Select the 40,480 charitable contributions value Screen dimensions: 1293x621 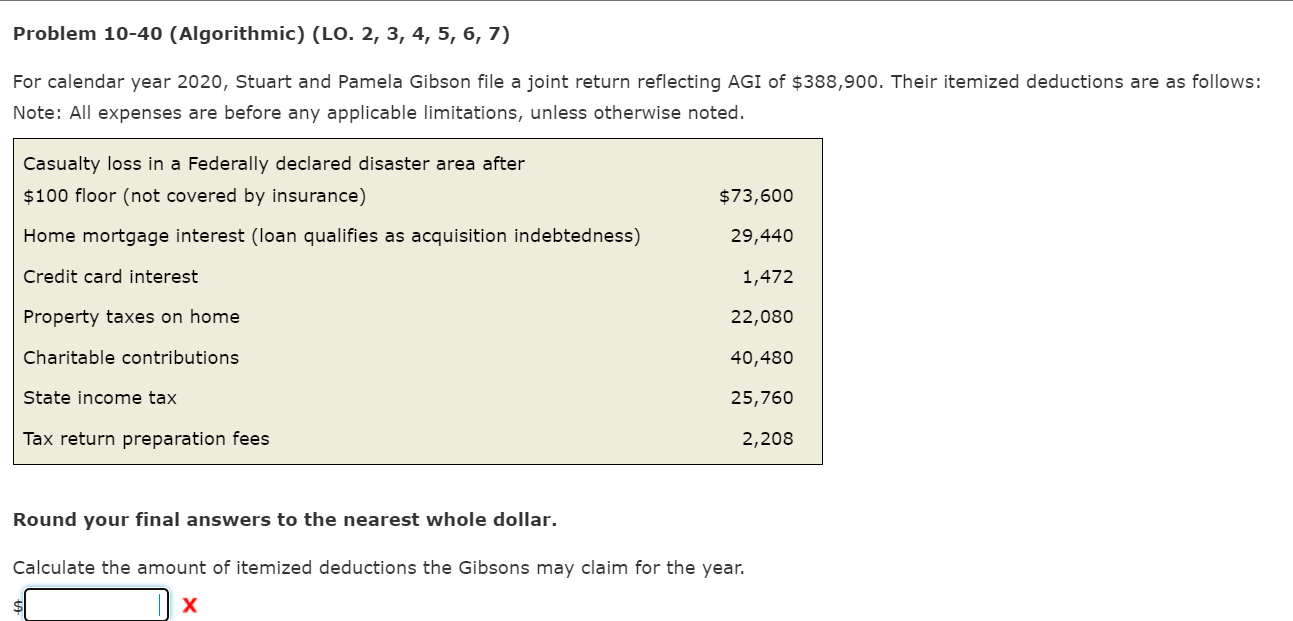point(764,357)
